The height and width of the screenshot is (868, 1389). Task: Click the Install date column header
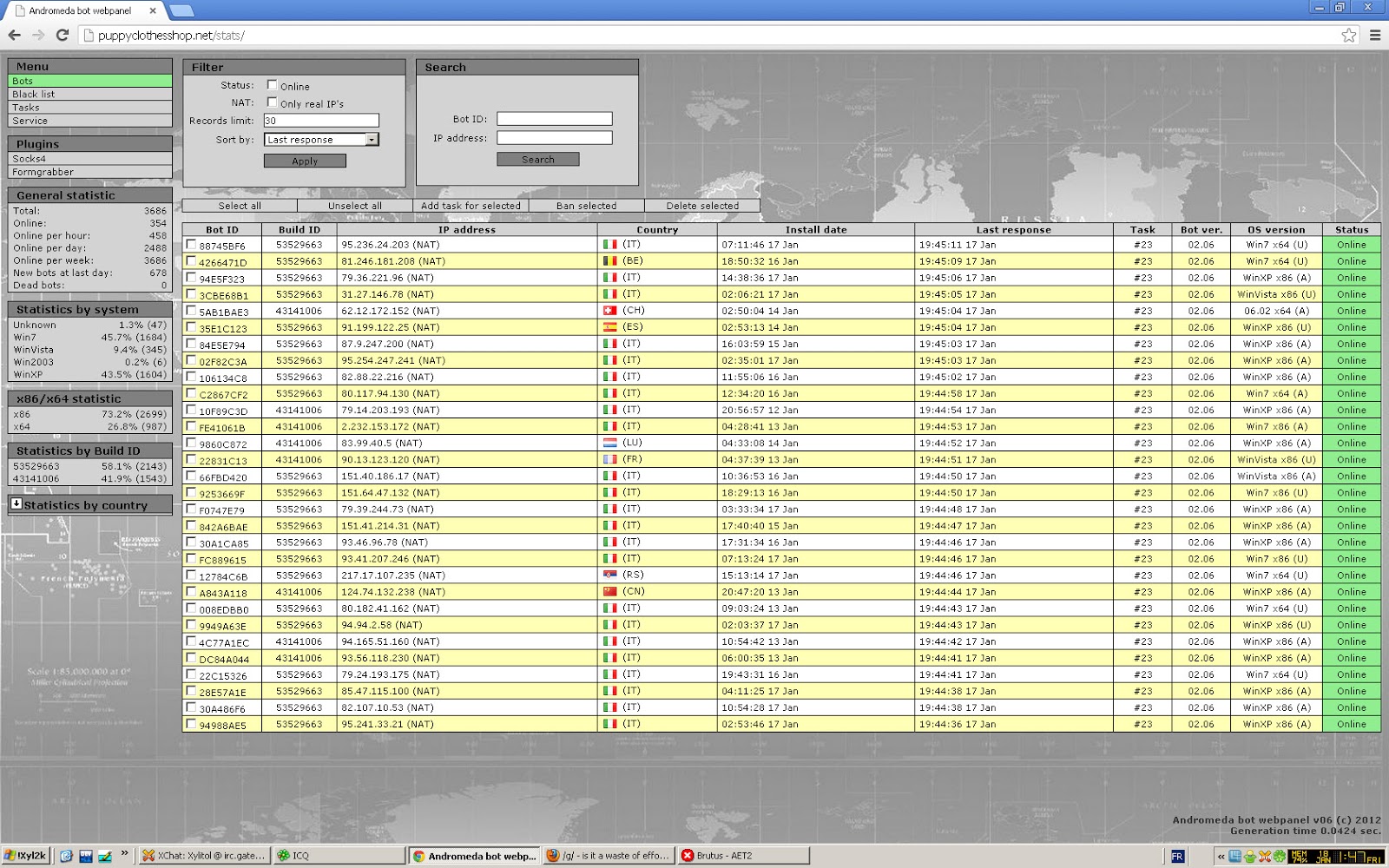coord(816,230)
